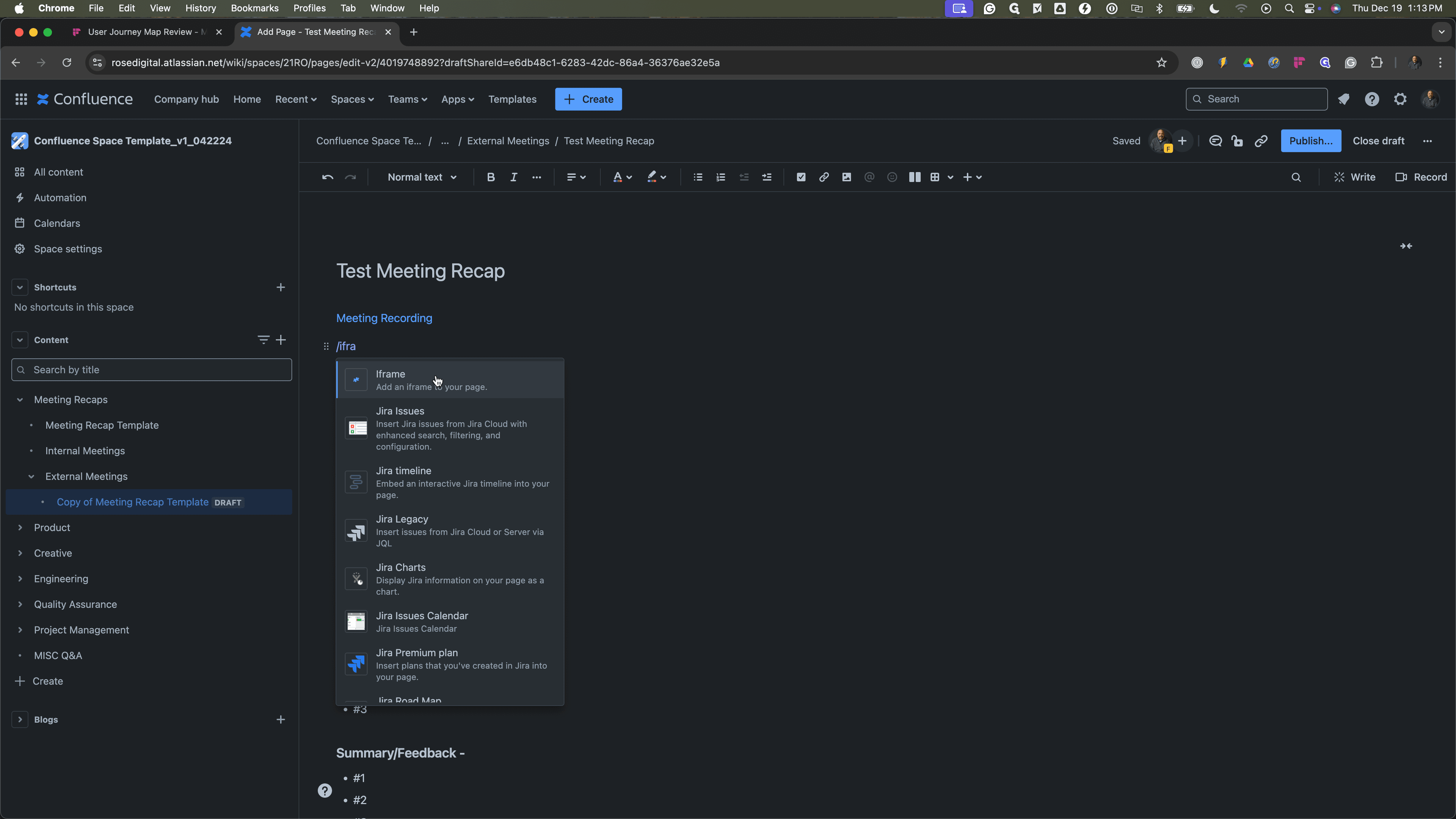Collapse External Meetings tree item
1456x819 pixels.
(31, 477)
